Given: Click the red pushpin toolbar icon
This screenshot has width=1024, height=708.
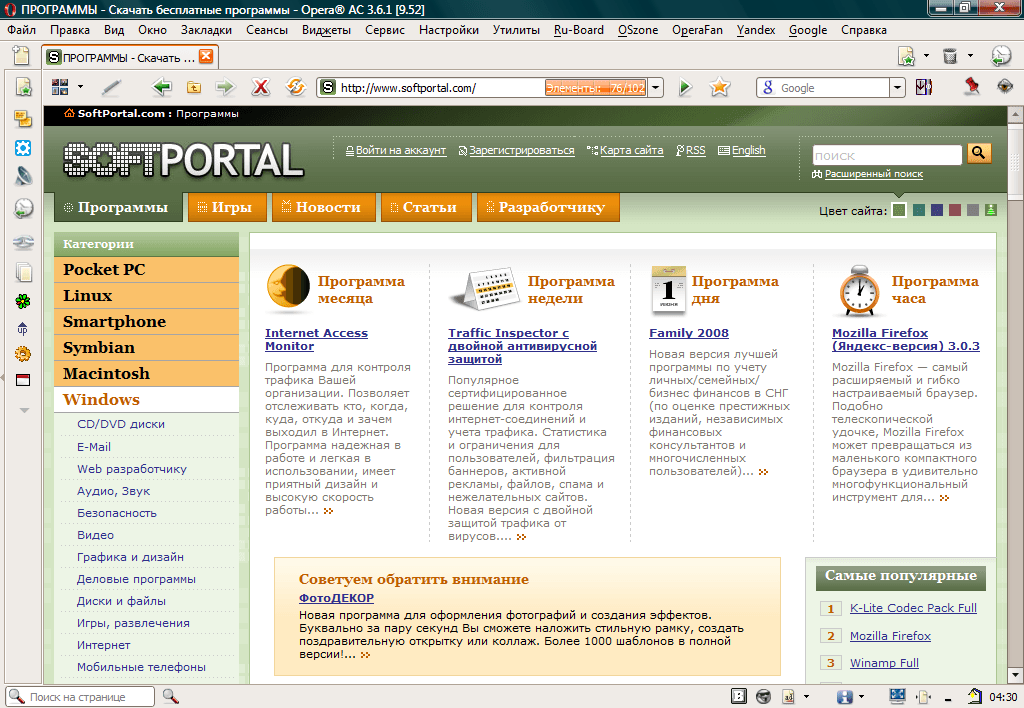Looking at the screenshot, I should click(x=972, y=86).
